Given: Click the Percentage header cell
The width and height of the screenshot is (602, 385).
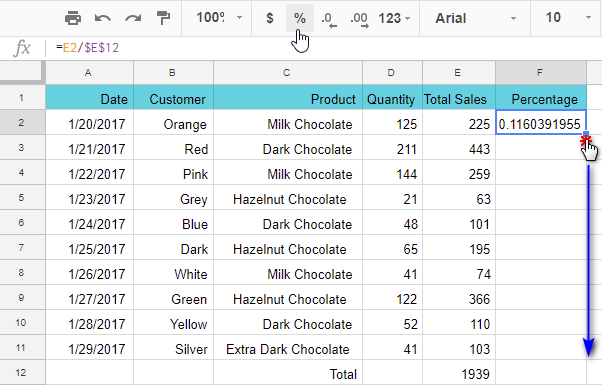Looking at the screenshot, I should (x=541, y=97).
